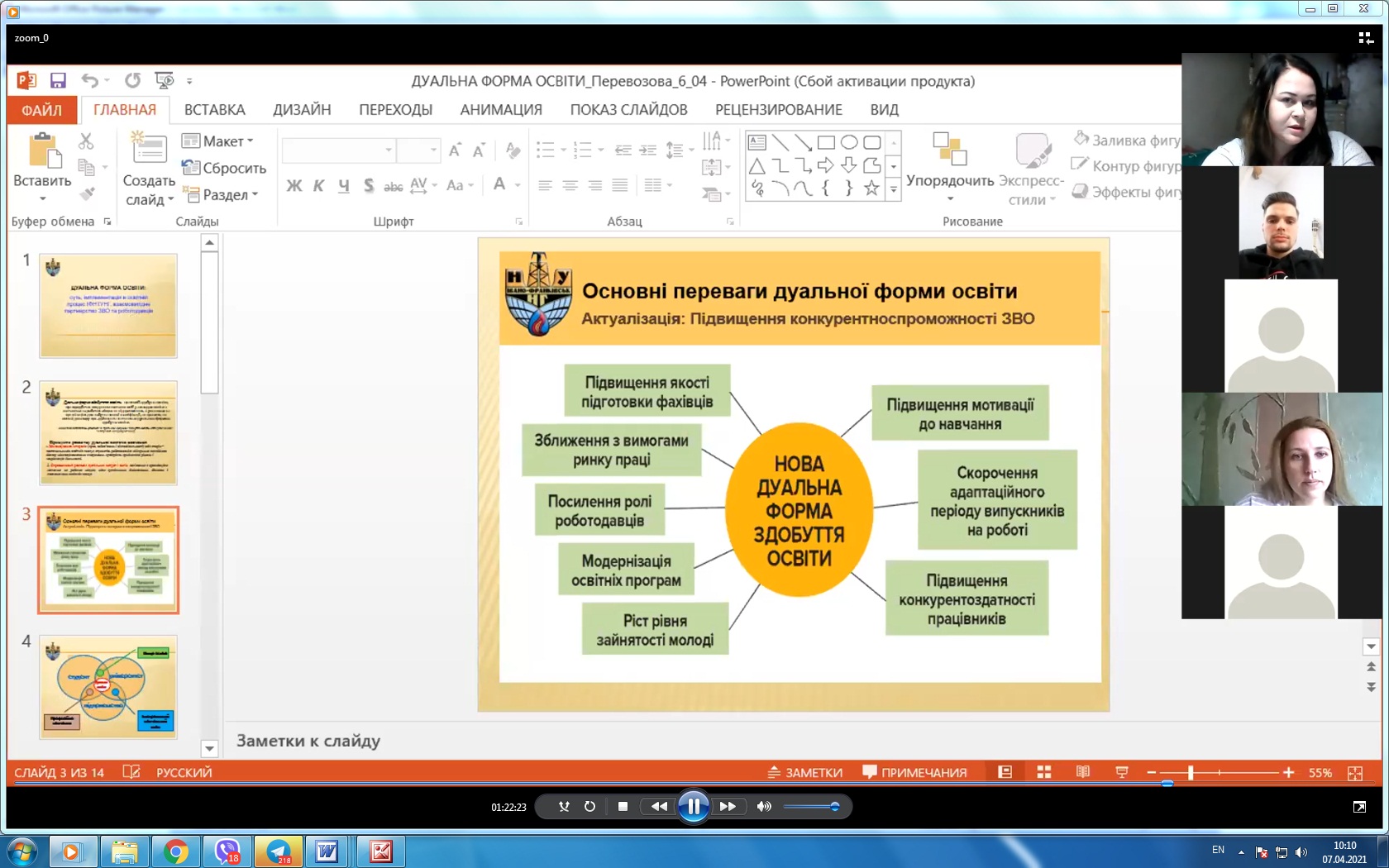Open Google Chrome from the taskbar

coord(175,851)
